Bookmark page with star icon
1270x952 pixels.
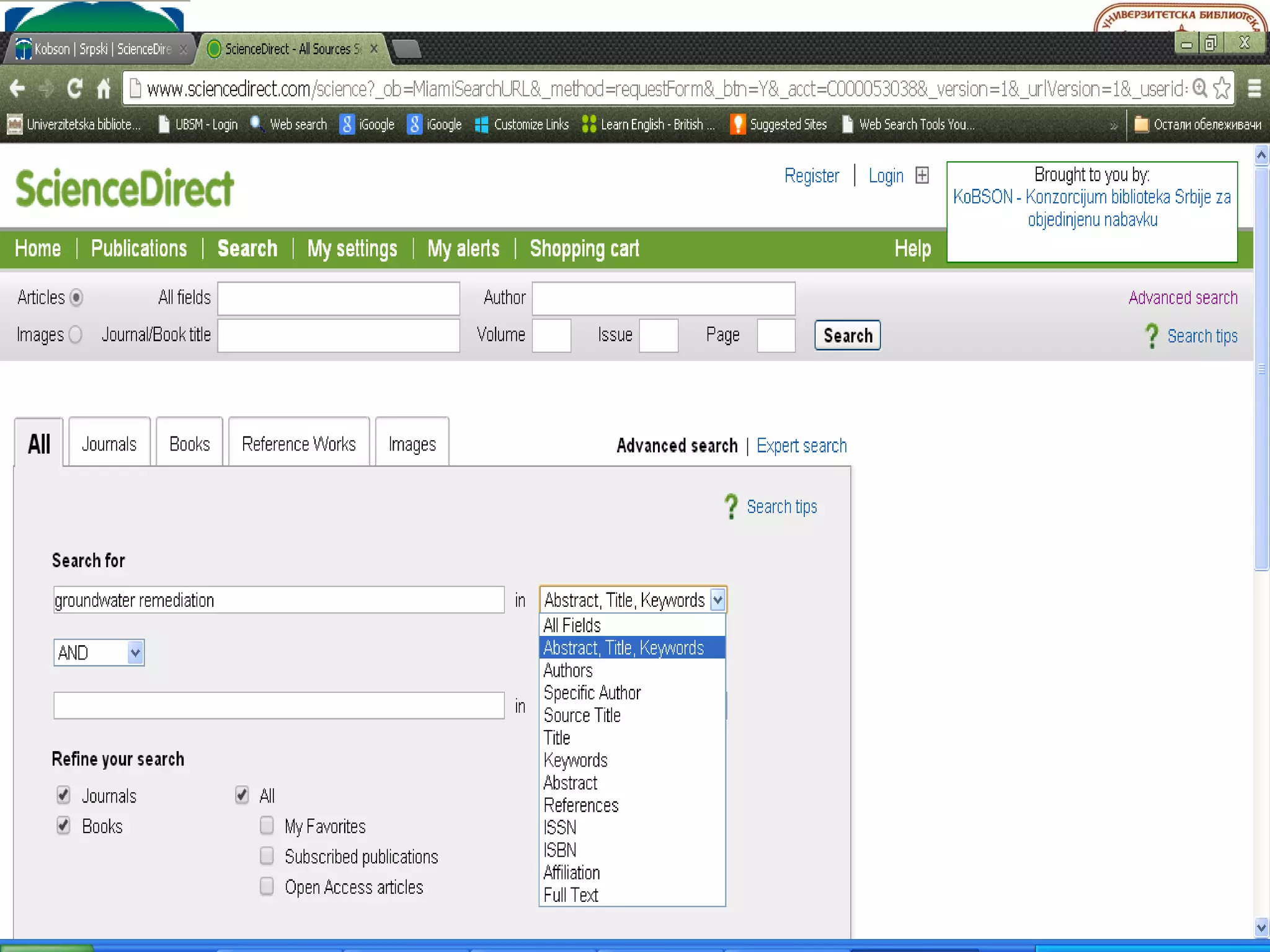point(1222,89)
